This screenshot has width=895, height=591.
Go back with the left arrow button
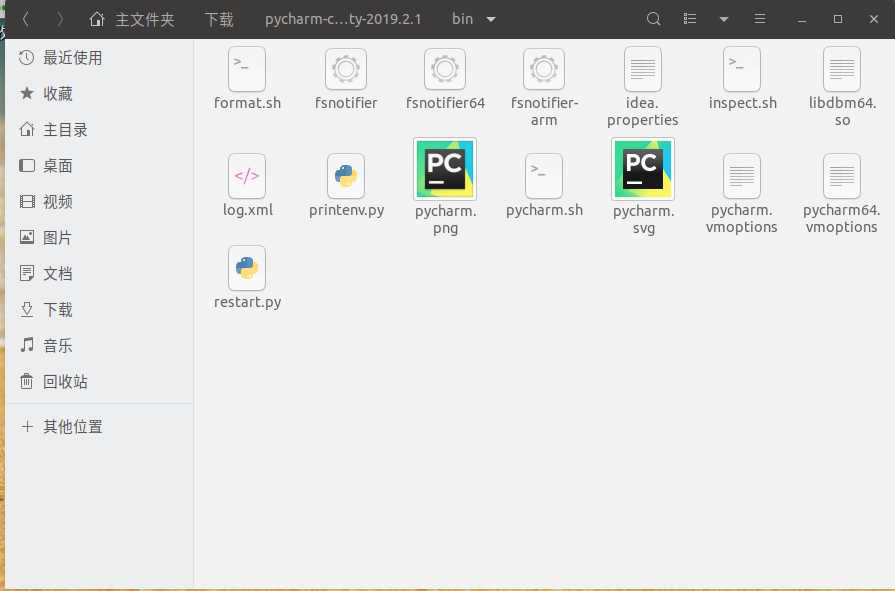[x=26, y=19]
